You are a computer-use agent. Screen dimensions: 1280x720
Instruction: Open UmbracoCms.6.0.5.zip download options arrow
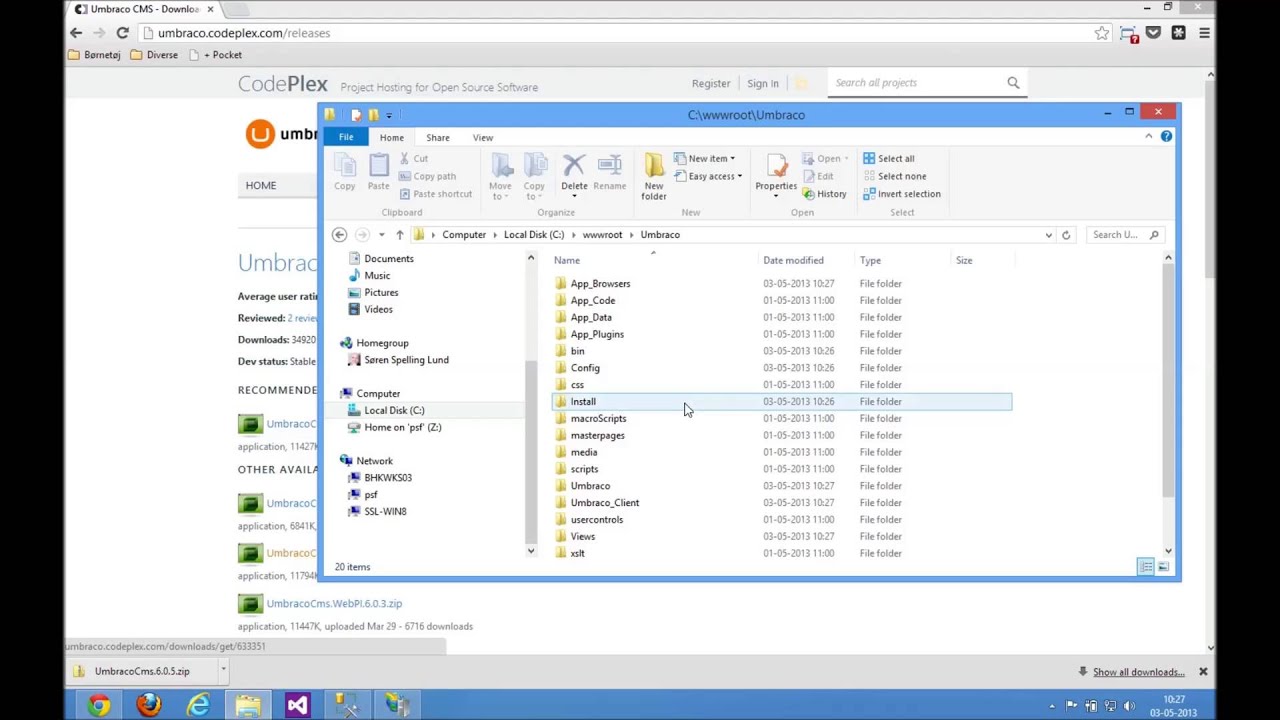pyautogui.click(x=223, y=671)
